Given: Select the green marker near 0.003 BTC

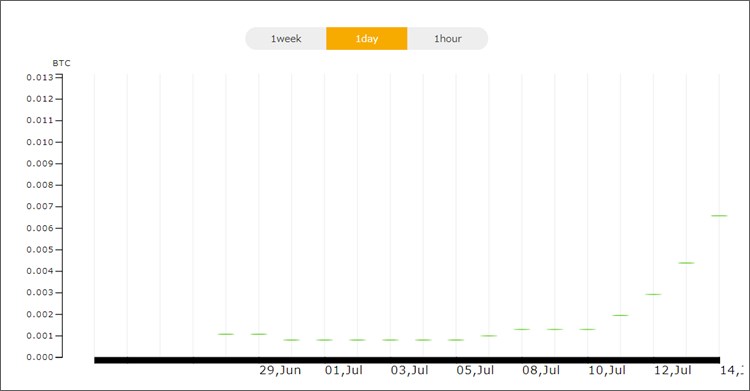Looking at the screenshot, I should tap(653, 294).
